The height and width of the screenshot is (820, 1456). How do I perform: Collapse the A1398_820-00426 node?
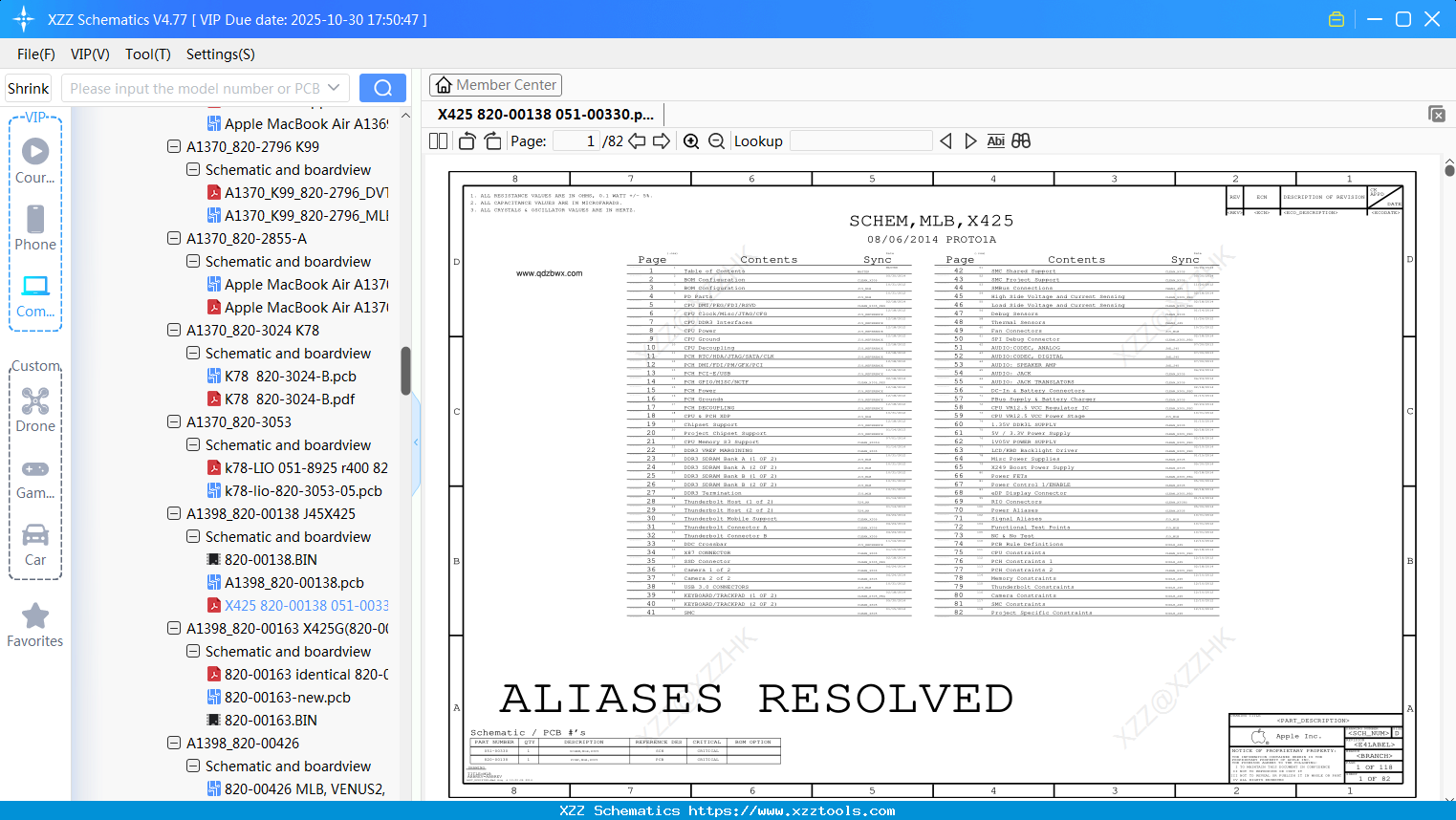tap(174, 744)
